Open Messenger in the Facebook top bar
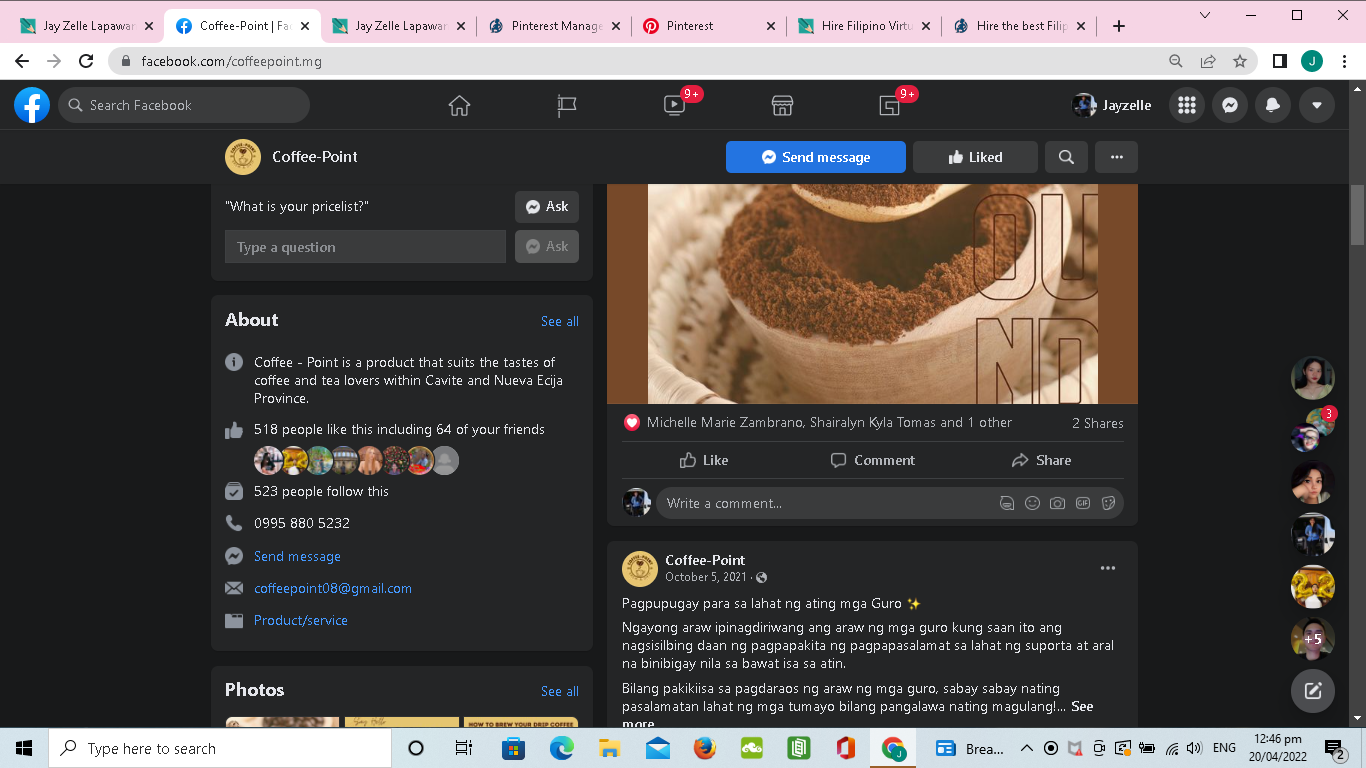The image size is (1366, 768). (x=1230, y=105)
